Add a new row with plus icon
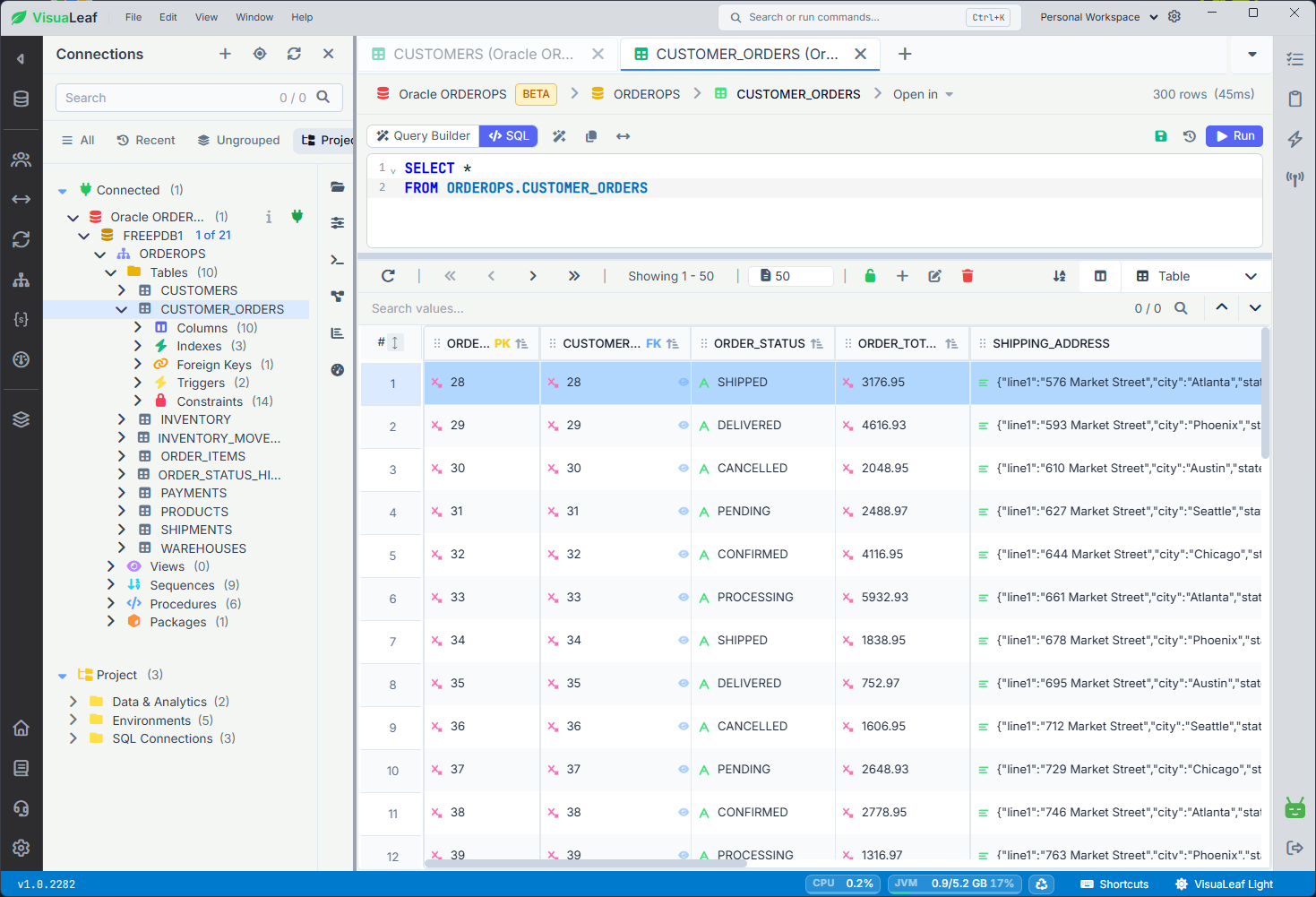This screenshot has height=897, width=1316. pos(902,276)
